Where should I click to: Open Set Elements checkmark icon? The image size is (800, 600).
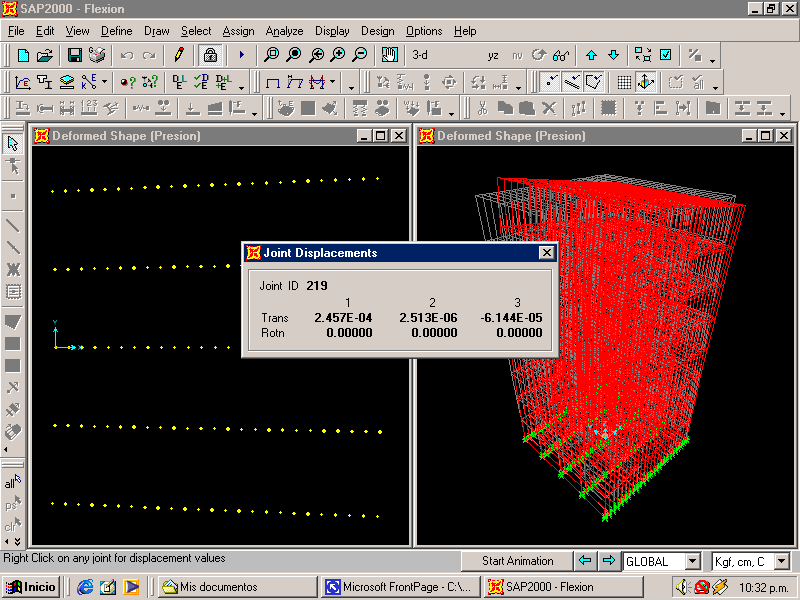666,55
